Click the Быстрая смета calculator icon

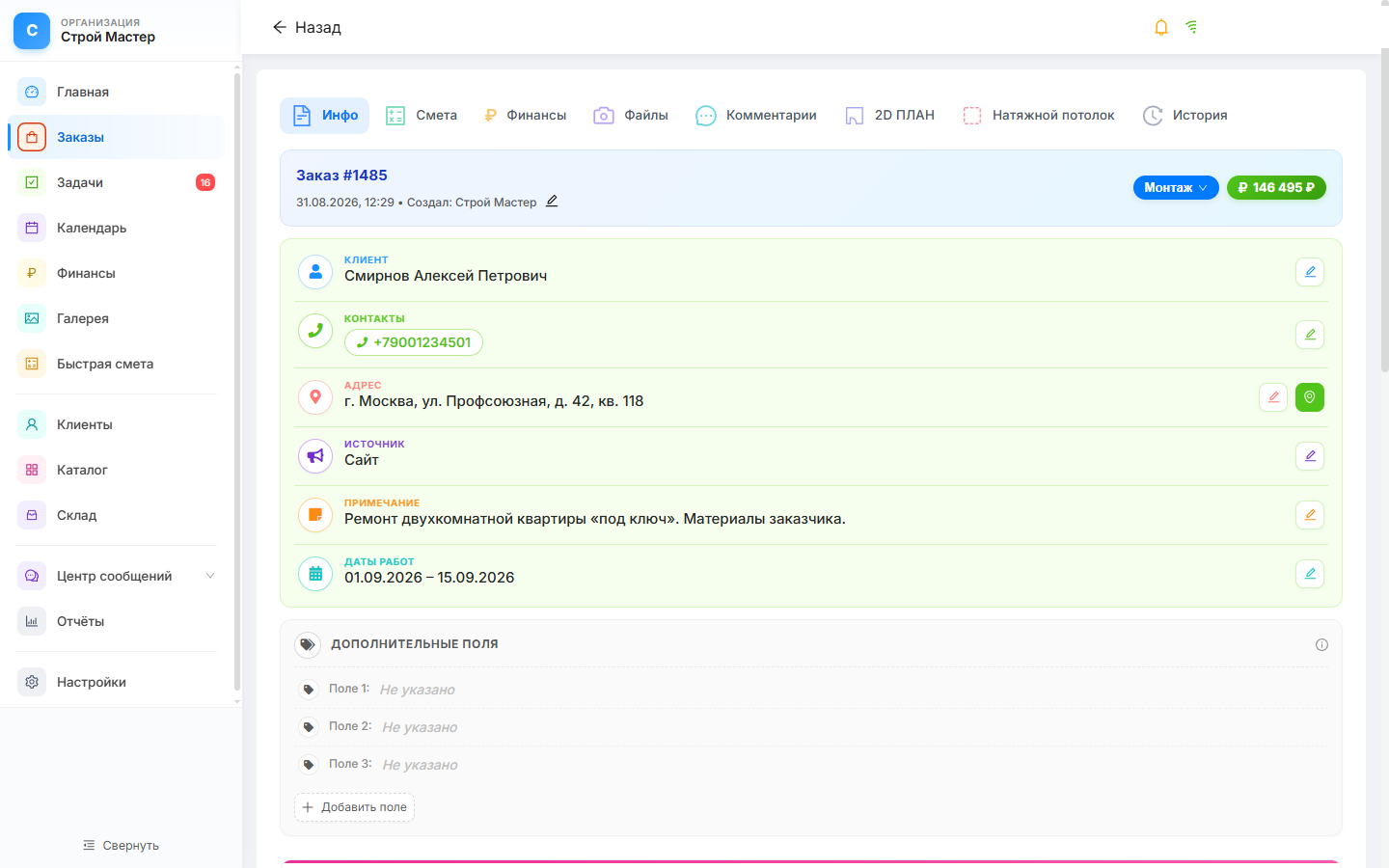click(x=32, y=364)
